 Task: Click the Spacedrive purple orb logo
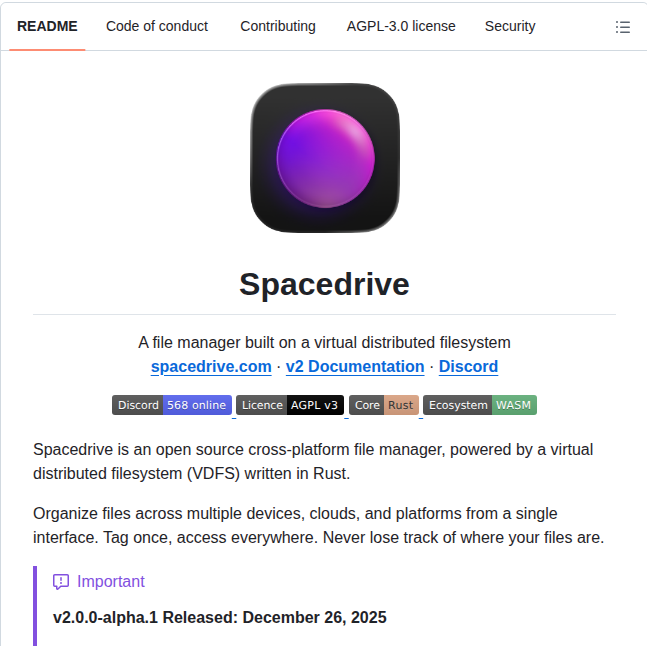tap(325, 158)
